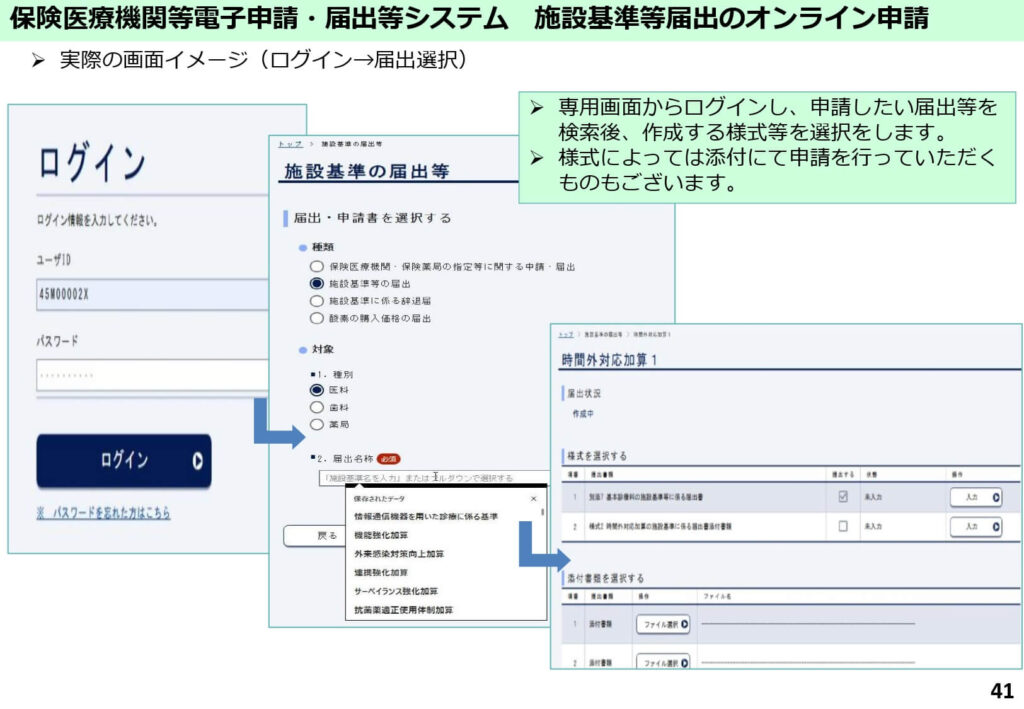Image resolution: width=1024 pixels, height=709 pixels.
Task: Check the 提出する box for 様式2 row
Action: 843,526
